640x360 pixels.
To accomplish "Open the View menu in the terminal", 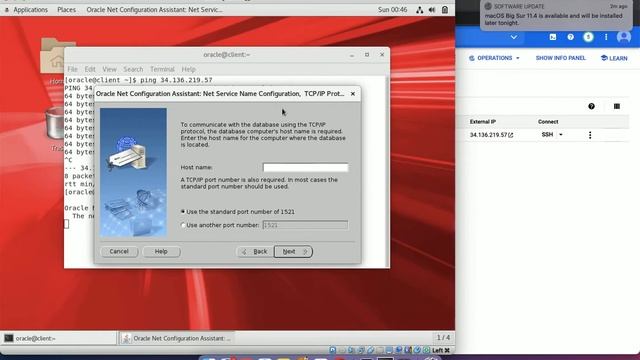I will (x=109, y=69).
